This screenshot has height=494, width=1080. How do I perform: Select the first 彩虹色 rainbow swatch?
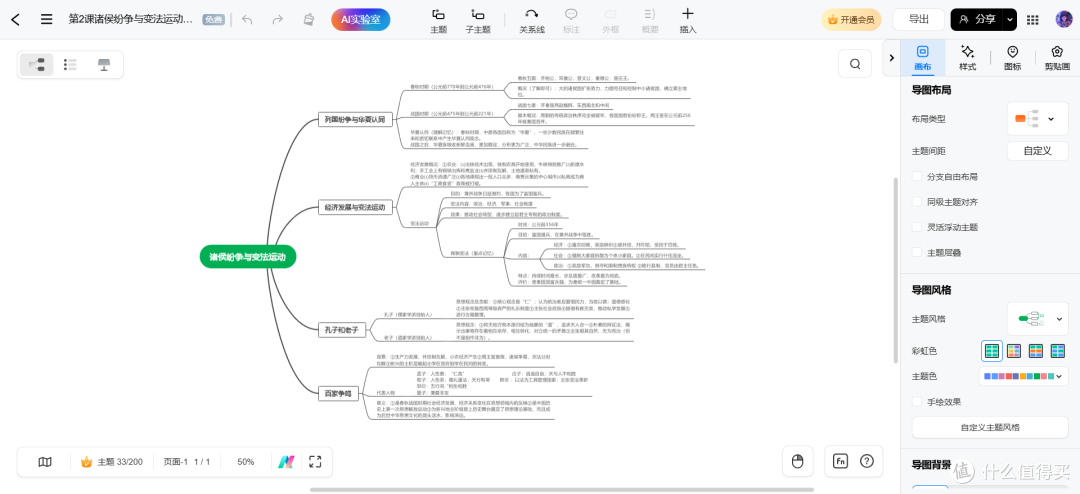(x=991, y=351)
